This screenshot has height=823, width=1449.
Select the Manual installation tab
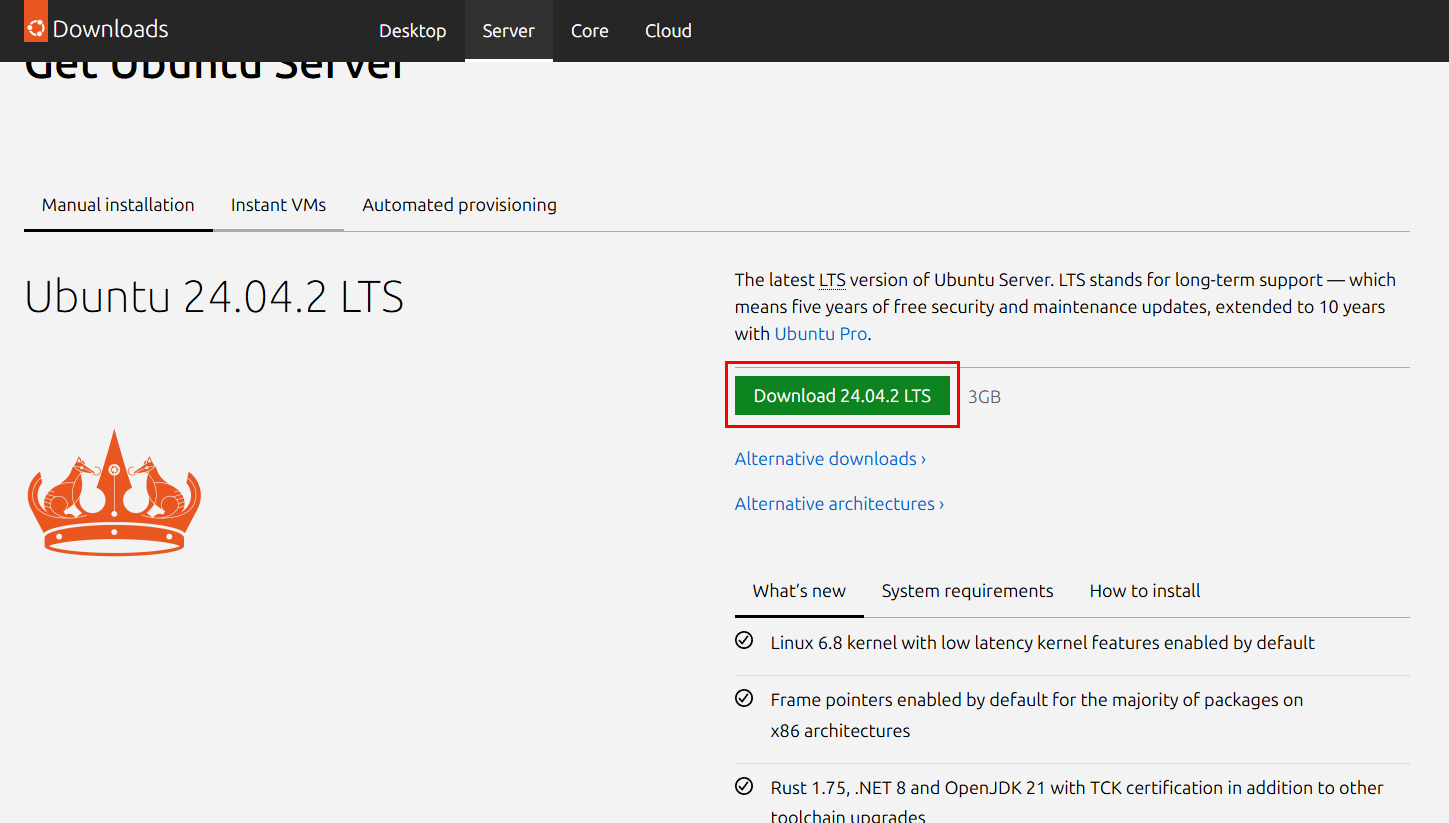pyautogui.click(x=118, y=205)
